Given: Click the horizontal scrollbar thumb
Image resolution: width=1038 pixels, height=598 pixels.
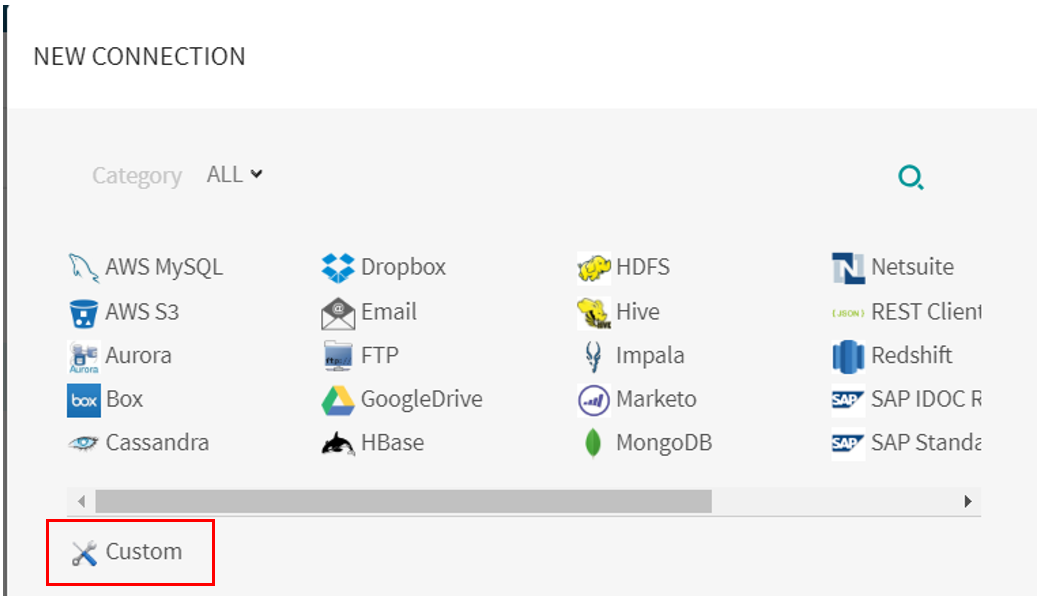Looking at the screenshot, I should point(403,501).
